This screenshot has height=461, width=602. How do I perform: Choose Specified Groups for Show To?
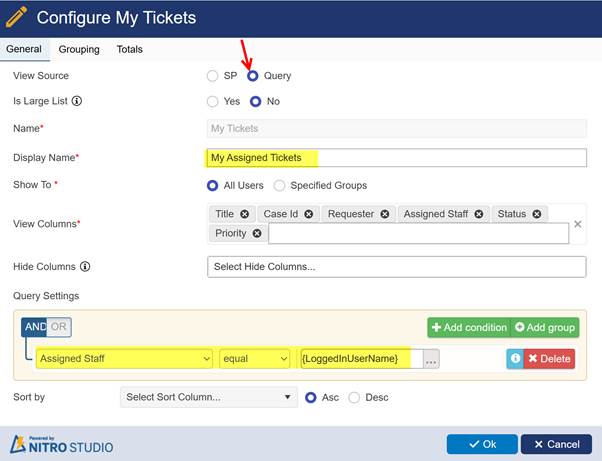pyautogui.click(x=280, y=185)
